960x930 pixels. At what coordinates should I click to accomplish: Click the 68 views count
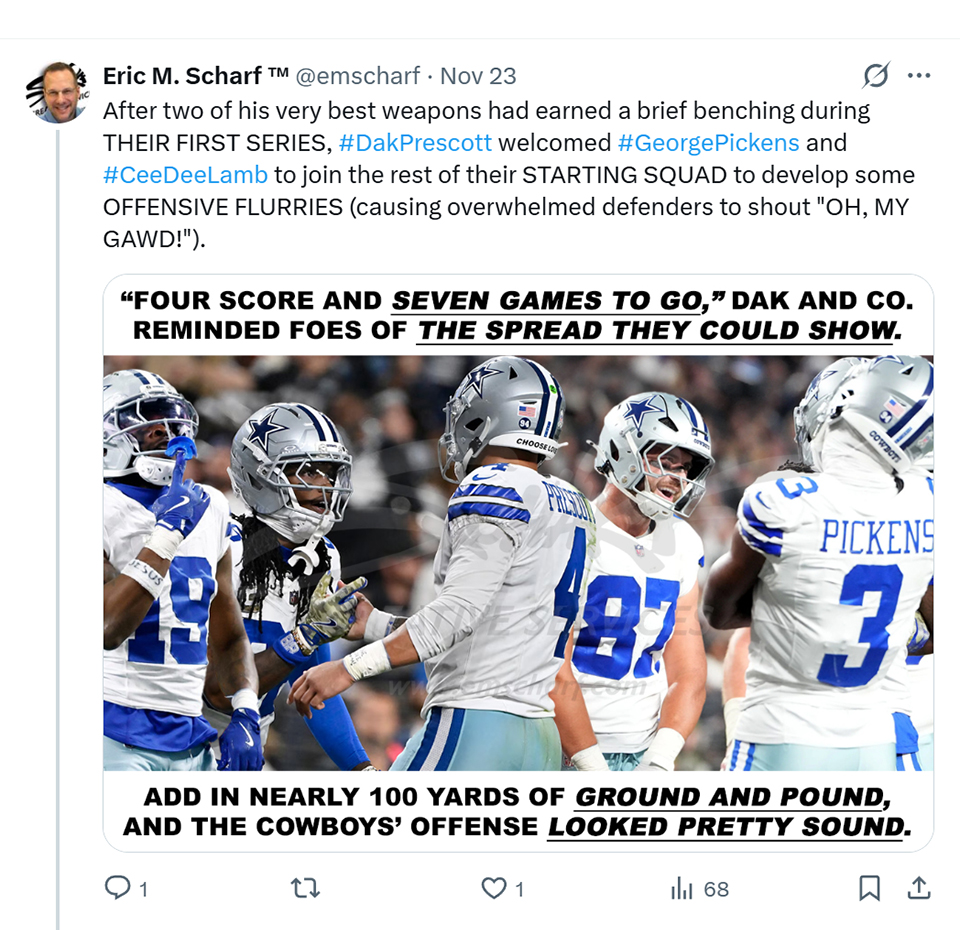point(716,888)
